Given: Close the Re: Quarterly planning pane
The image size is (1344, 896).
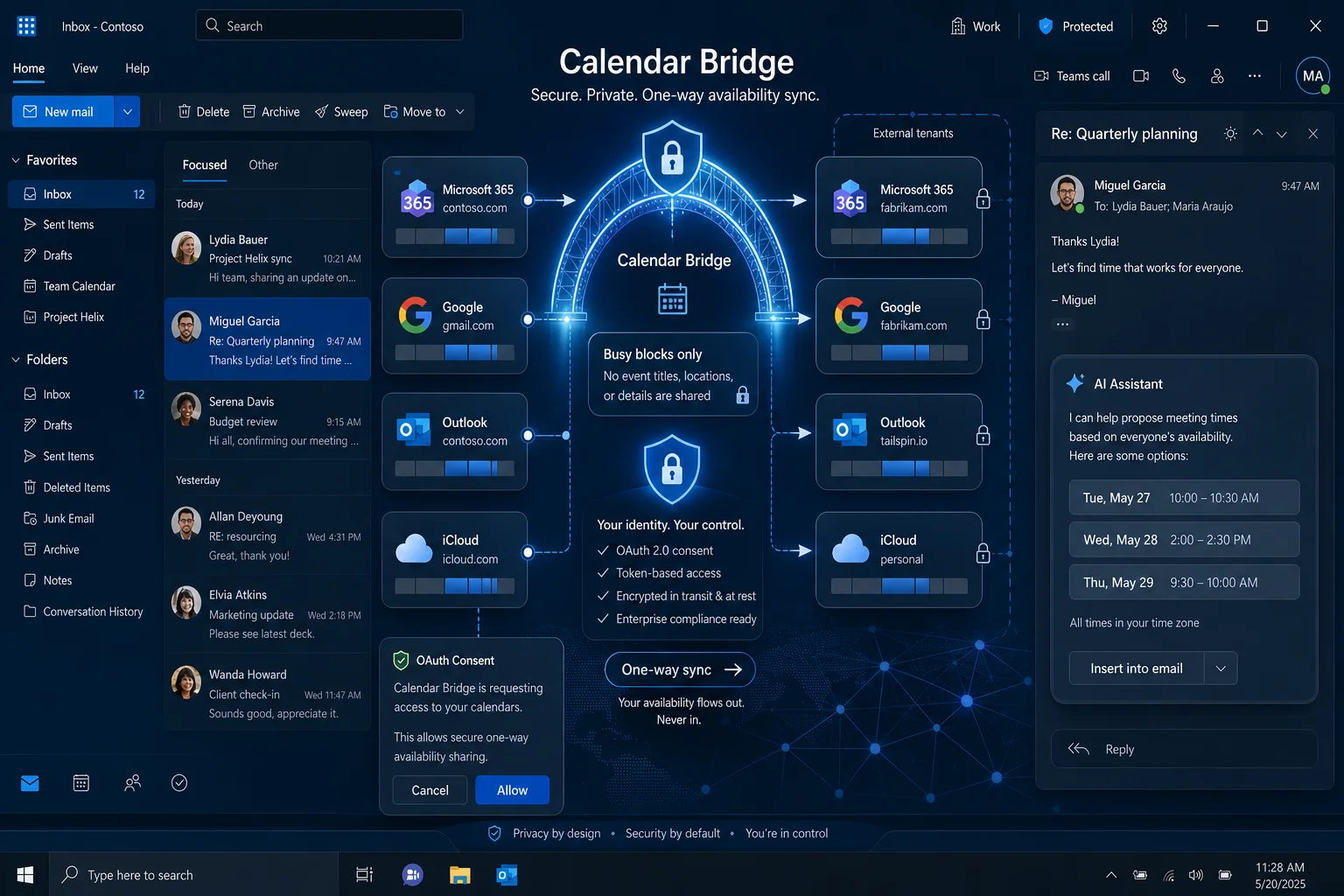Looking at the screenshot, I should 1312,134.
